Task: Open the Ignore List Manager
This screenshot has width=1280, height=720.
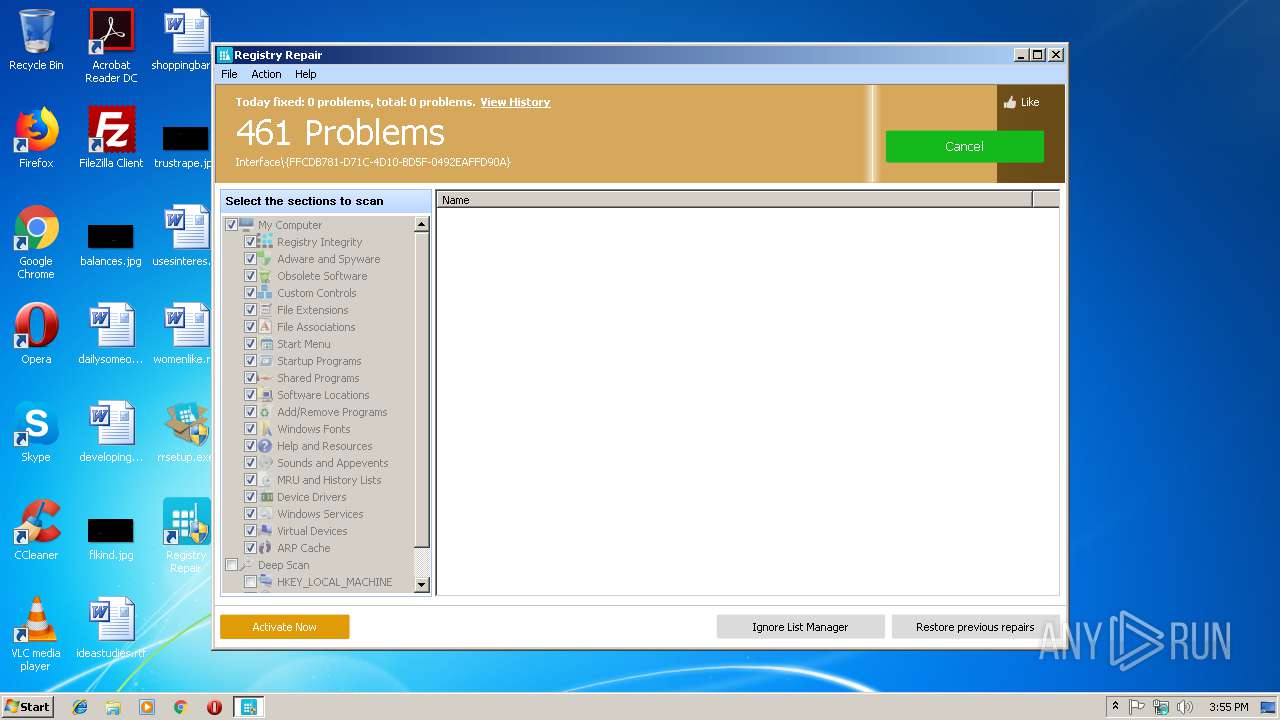Action: pyautogui.click(x=800, y=627)
